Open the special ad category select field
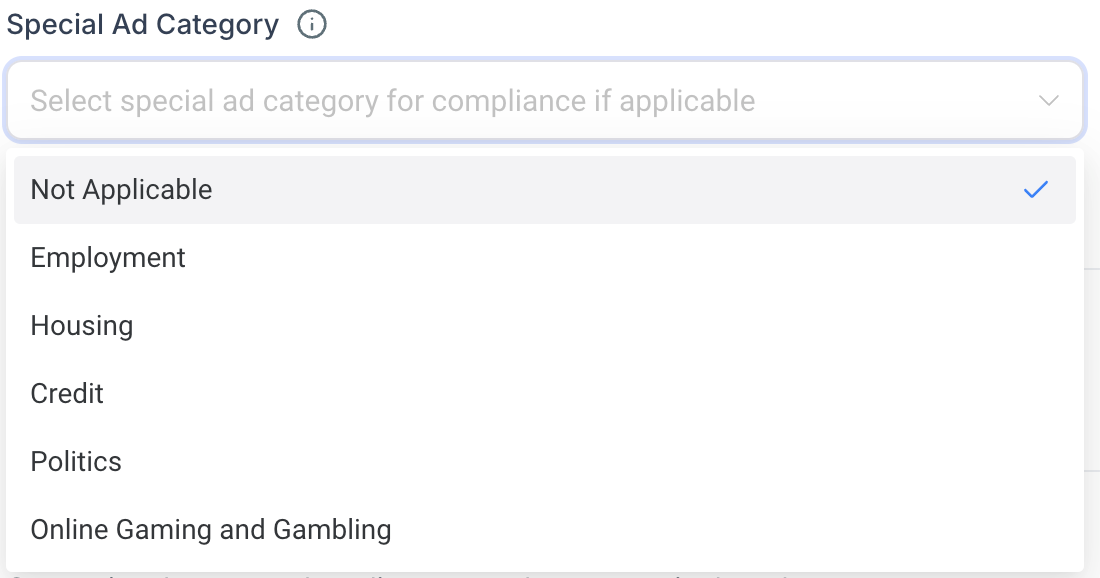The height and width of the screenshot is (578, 1100). (545, 100)
